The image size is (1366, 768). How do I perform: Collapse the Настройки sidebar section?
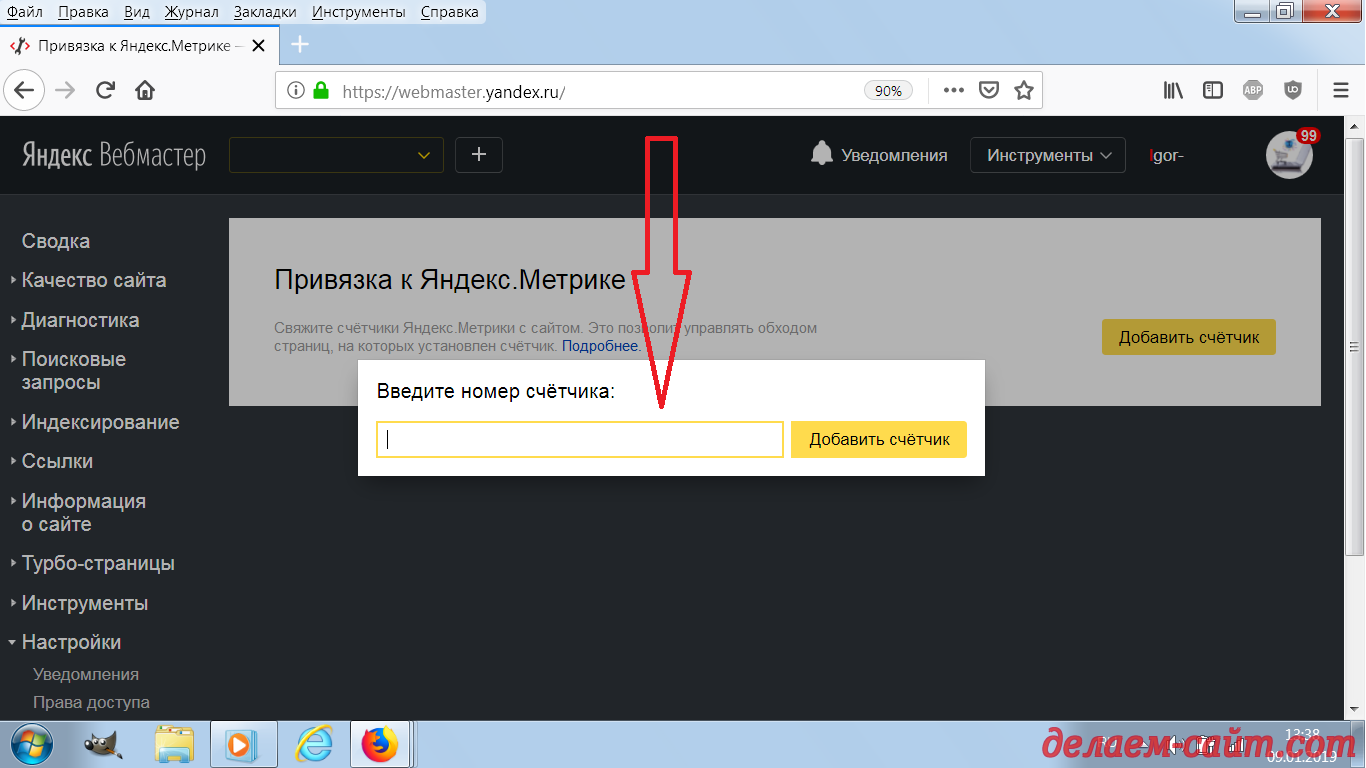(x=71, y=642)
